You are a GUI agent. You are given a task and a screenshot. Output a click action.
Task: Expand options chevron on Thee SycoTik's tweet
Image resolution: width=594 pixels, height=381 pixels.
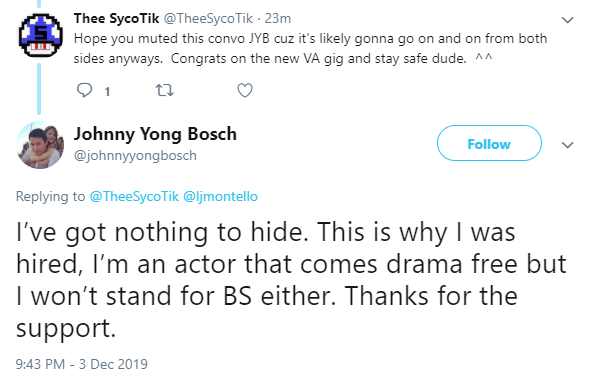(567, 20)
